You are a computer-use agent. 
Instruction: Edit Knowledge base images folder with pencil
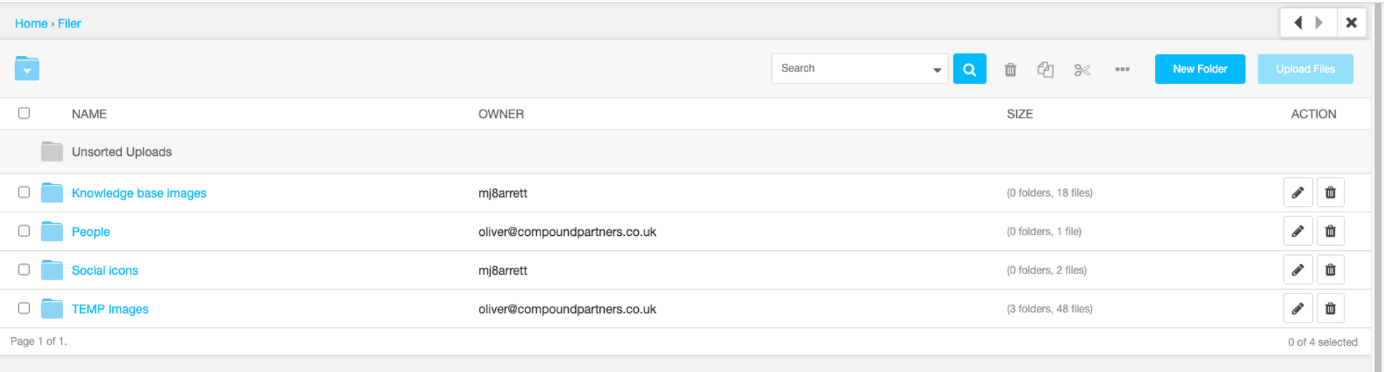[x=1298, y=193]
